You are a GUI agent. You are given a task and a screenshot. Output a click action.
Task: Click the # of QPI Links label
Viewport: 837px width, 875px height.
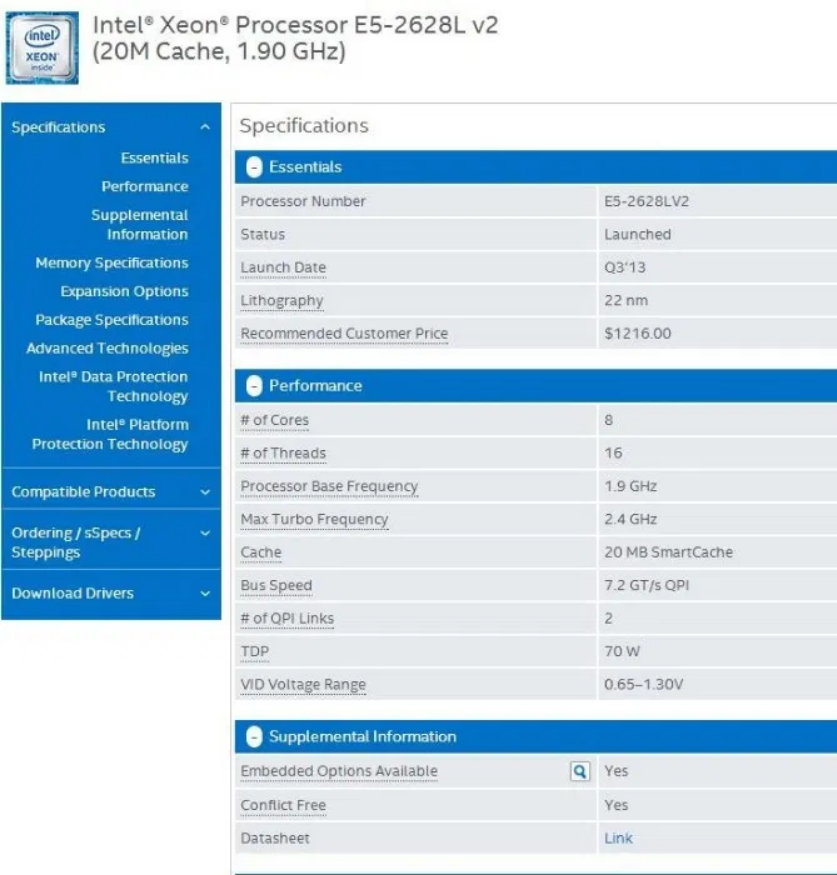click(287, 618)
